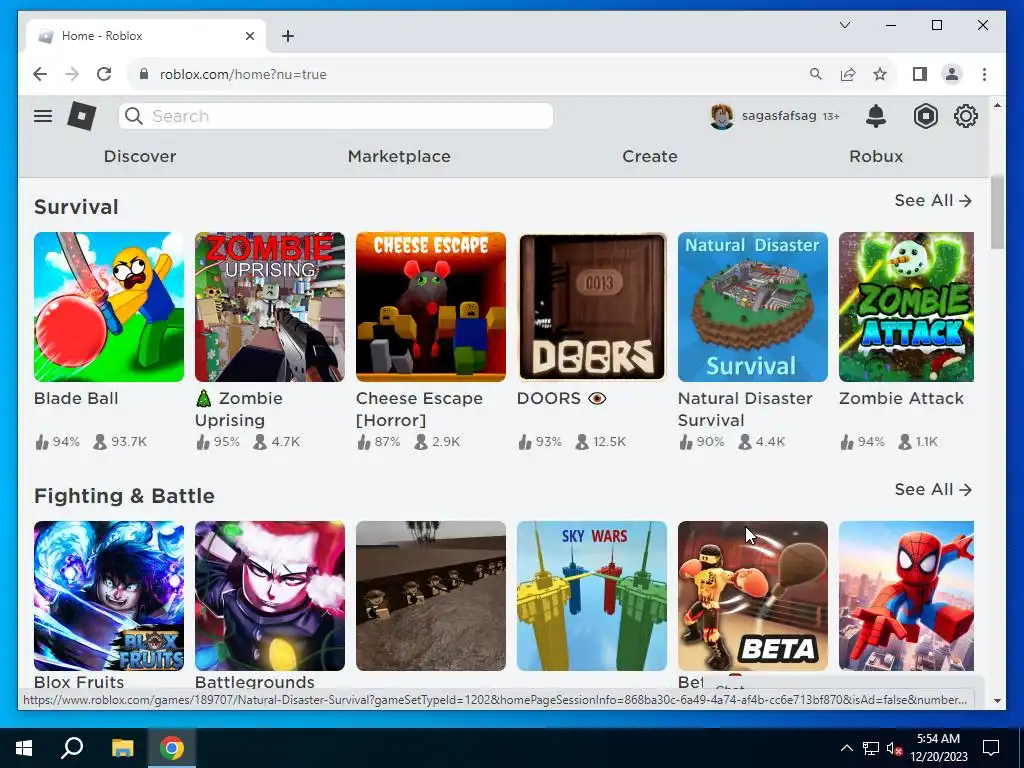Show hidden system tray icons
The image size is (1024, 768).
pyautogui.click(x=846, y=748)
